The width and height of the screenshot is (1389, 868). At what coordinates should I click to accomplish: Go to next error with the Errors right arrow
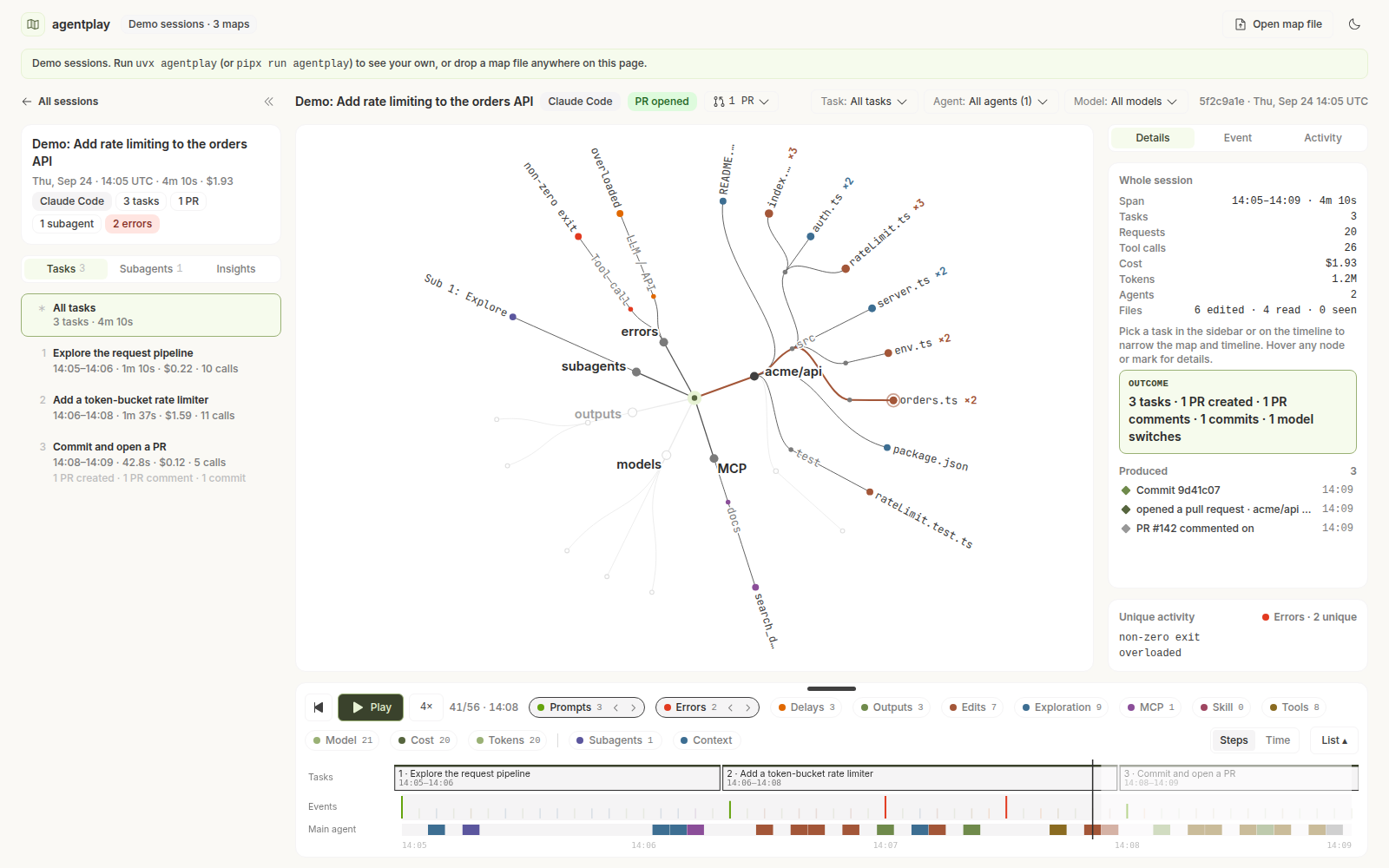(748, 707)
